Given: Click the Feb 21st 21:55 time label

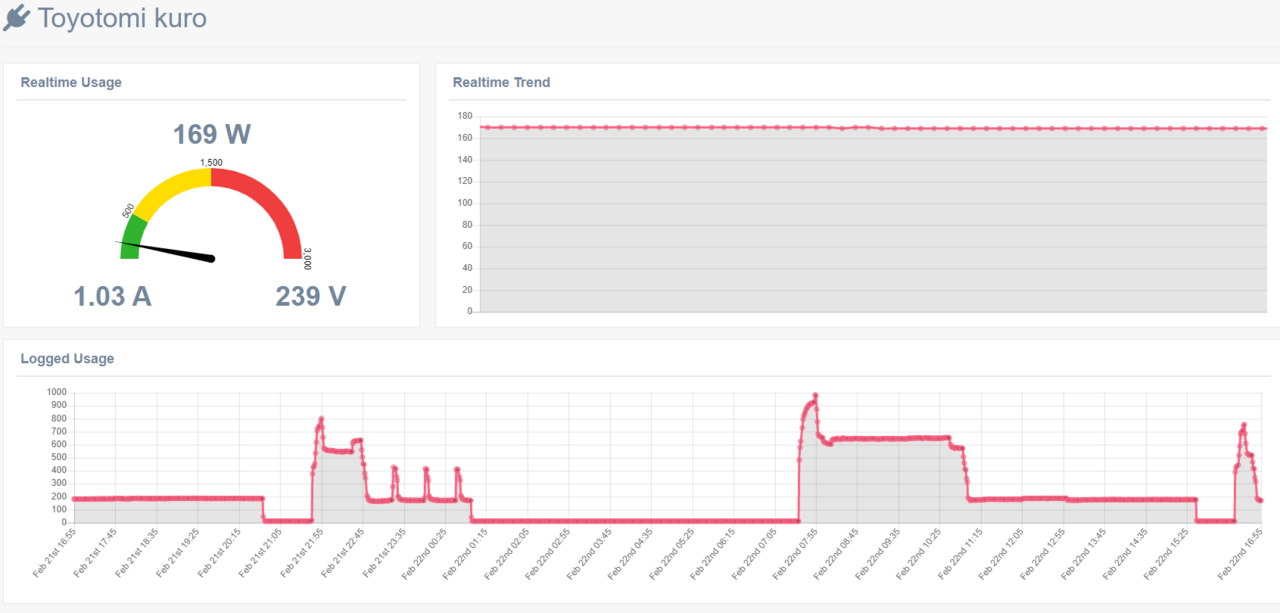Looking at the screenshot, I should [x=303, y=553].
